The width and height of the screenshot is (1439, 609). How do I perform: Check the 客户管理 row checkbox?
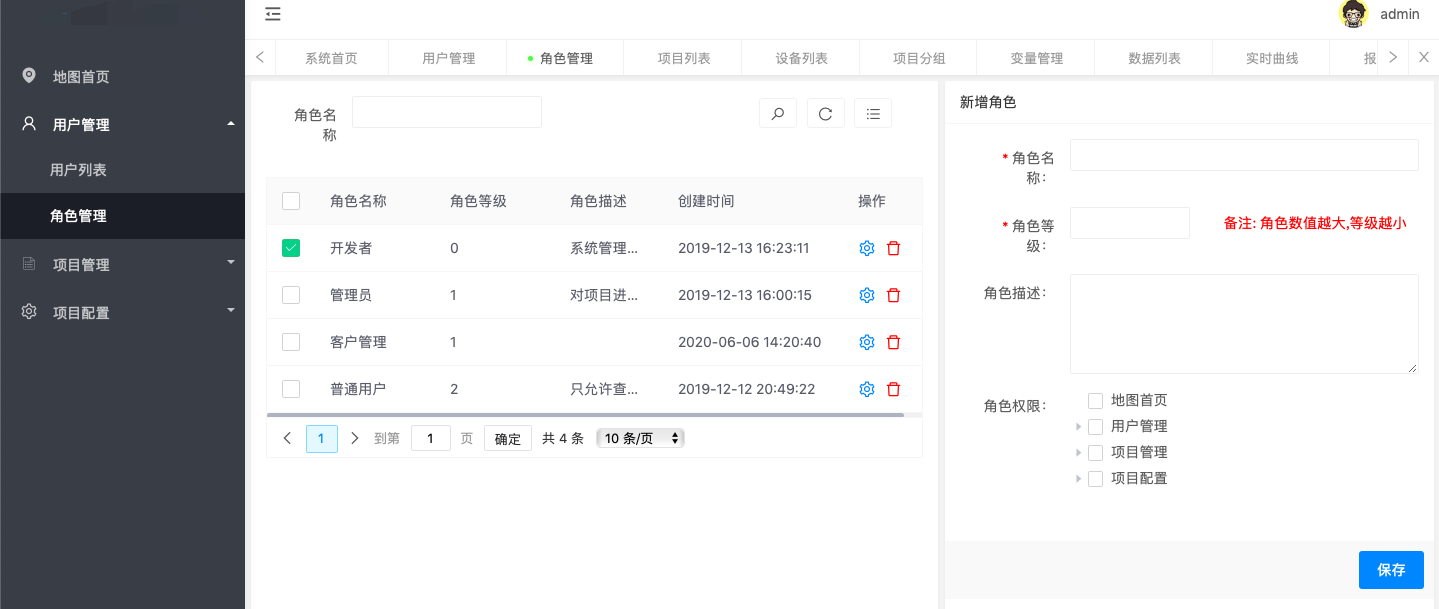click(x=291, y=342)
